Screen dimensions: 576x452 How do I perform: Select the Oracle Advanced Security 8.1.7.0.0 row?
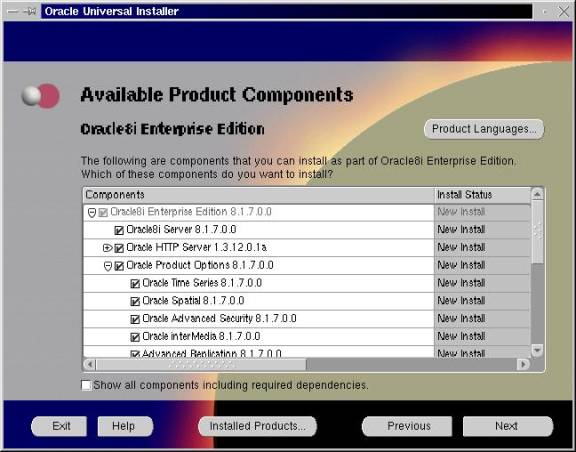point(259,319)
